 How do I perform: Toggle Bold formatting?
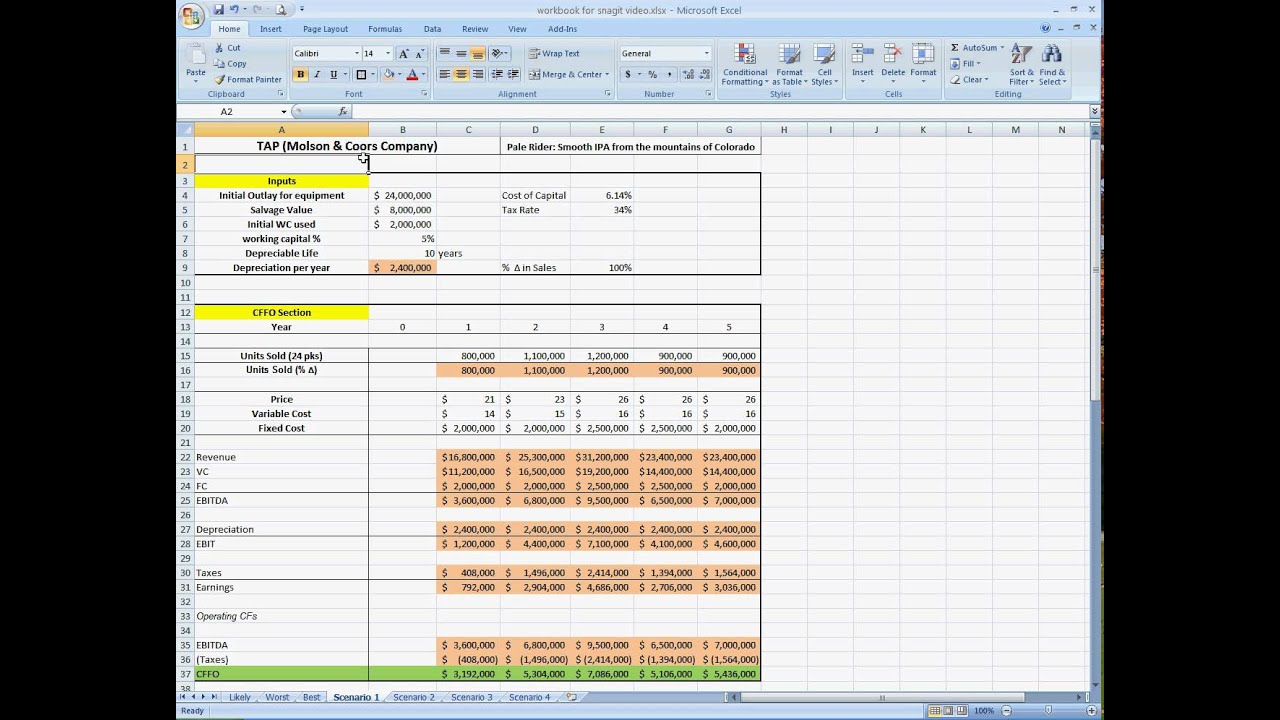pyautogui.click(x=300, y=74)
